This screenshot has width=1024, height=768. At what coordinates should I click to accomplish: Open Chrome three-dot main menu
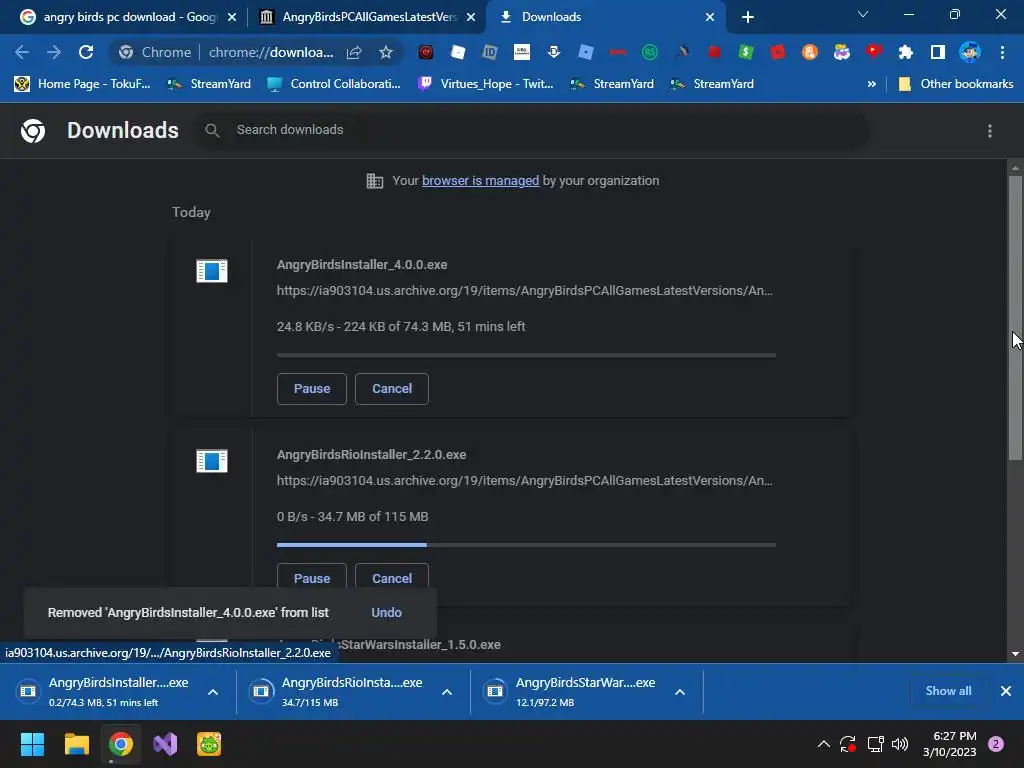[1002, 52]
